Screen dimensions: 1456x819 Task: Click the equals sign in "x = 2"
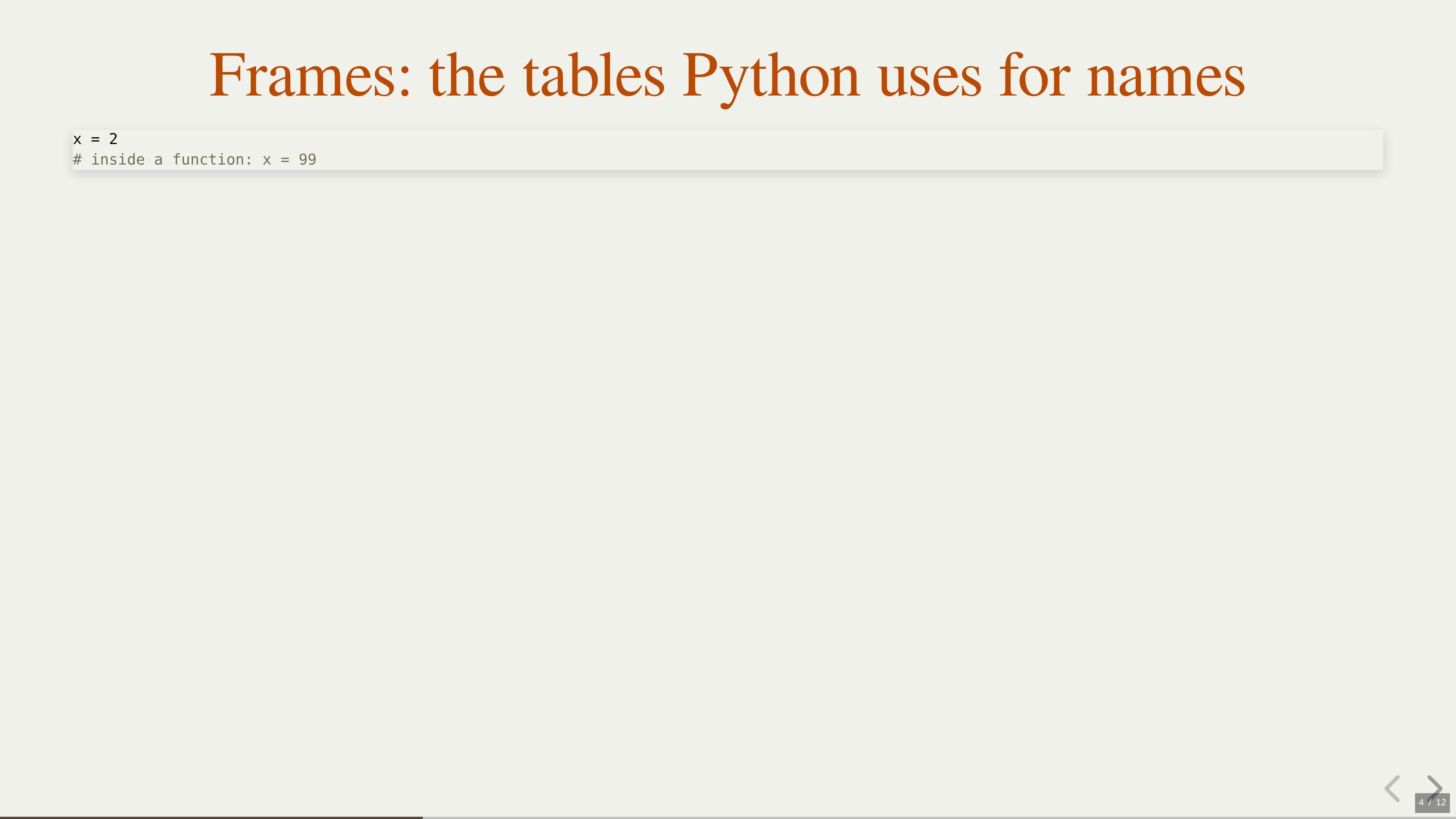click(x=95, y=139)
